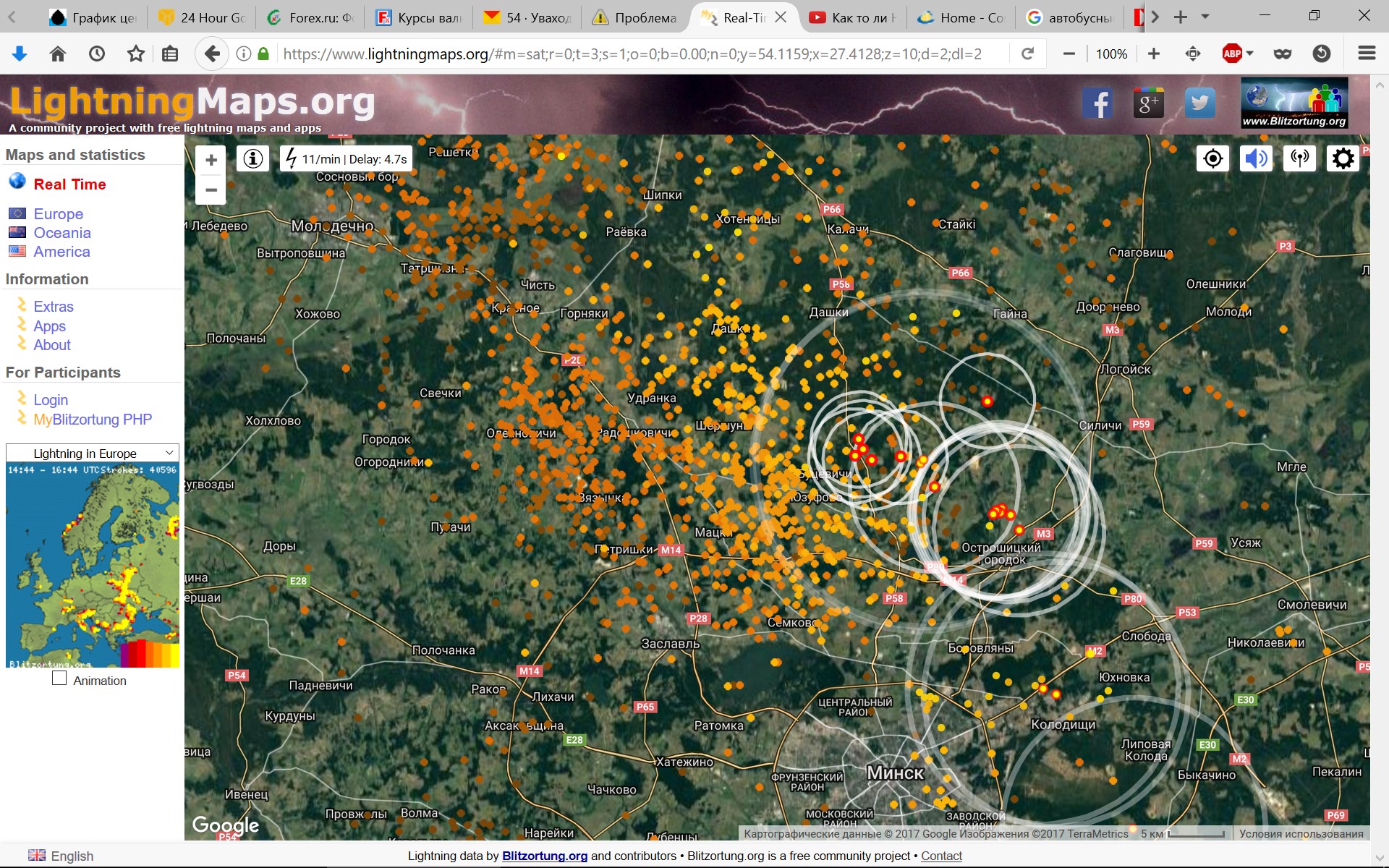This screenshot has height=868, width=1389.
Task: Click the browser zoom 100% level indicator
Action: pyautogui.click(x=1111, y=54)
